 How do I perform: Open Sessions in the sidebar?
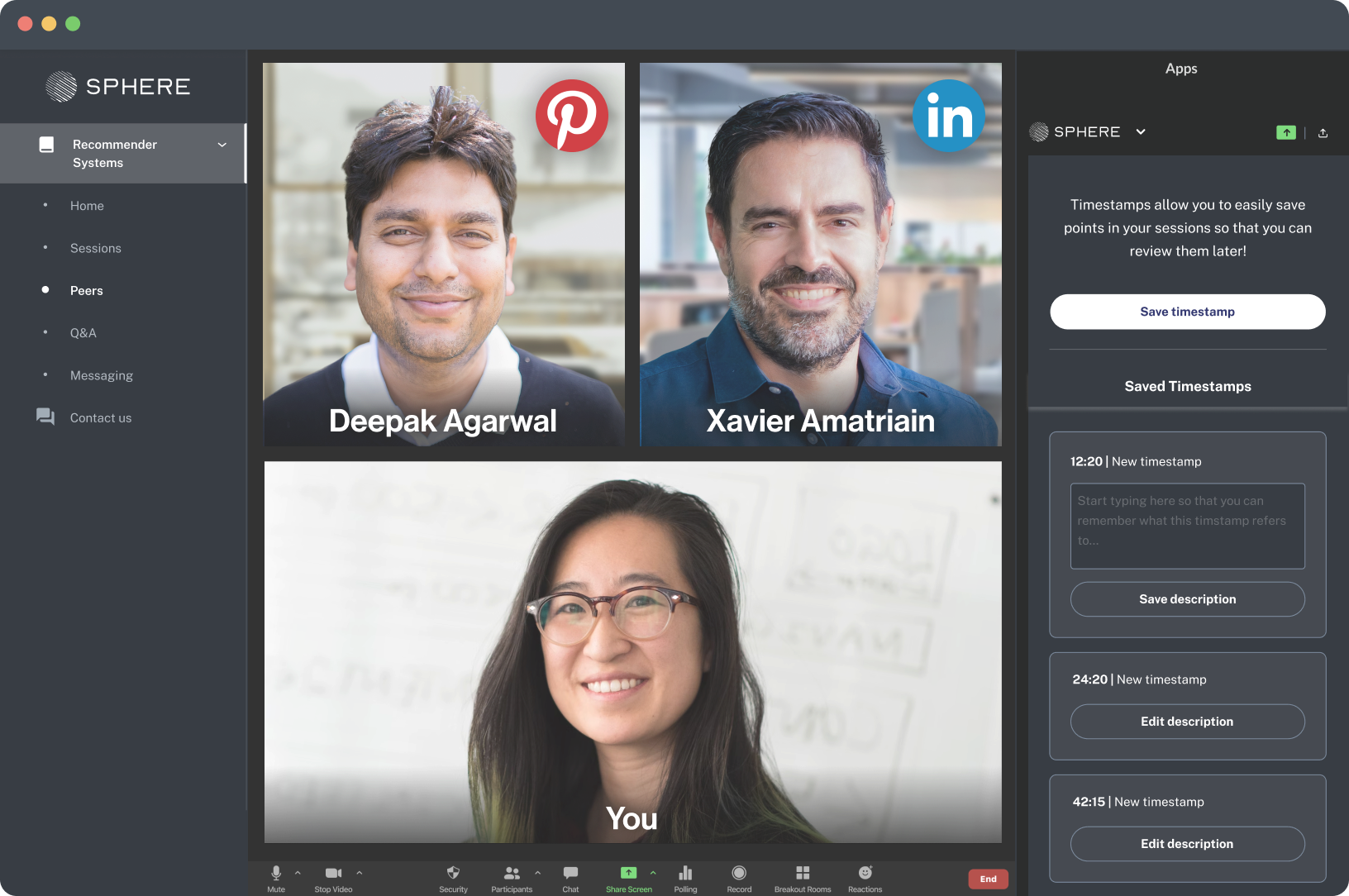96,248
